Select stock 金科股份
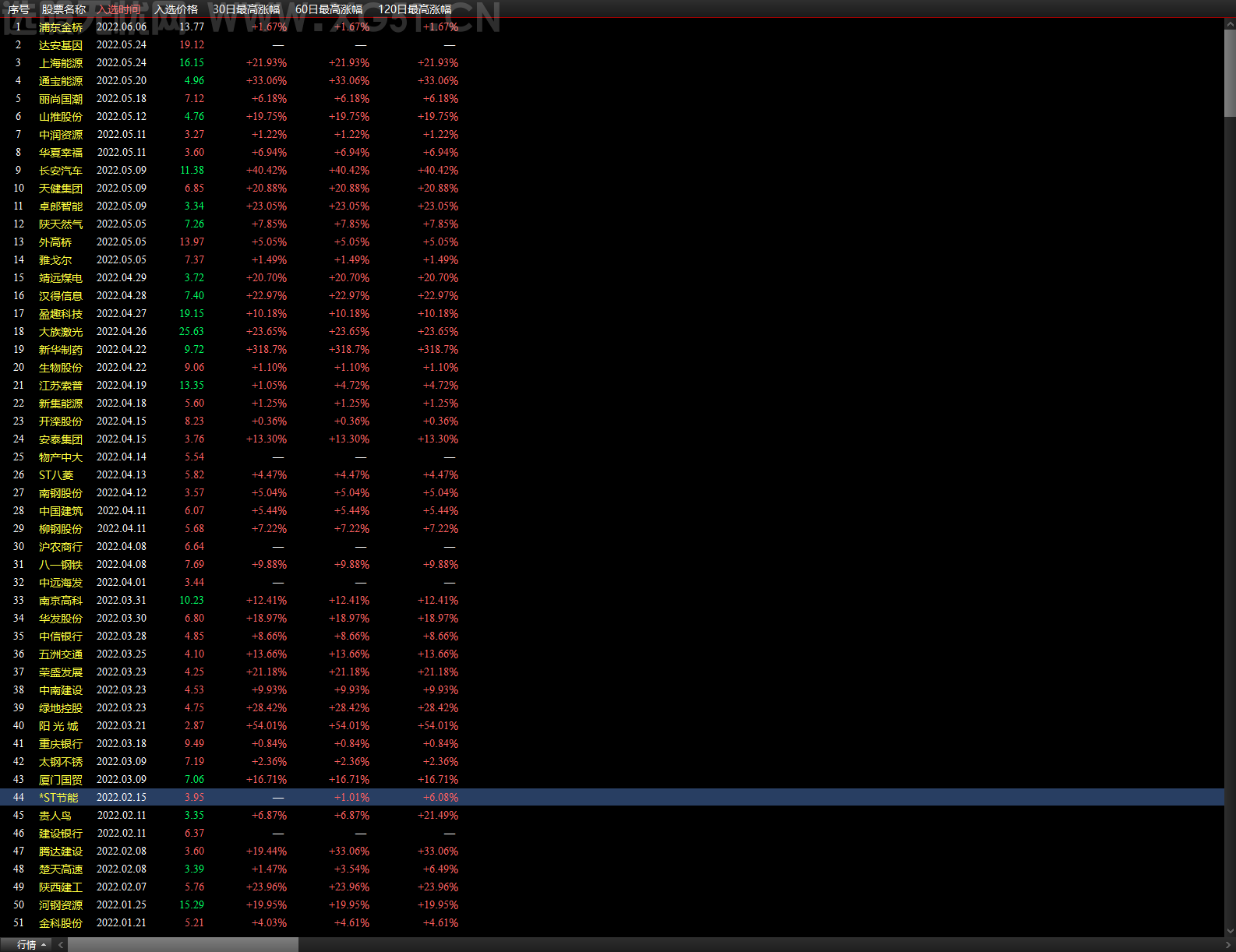Viewport: 1236px width, 952px height. tap(61, 923)
